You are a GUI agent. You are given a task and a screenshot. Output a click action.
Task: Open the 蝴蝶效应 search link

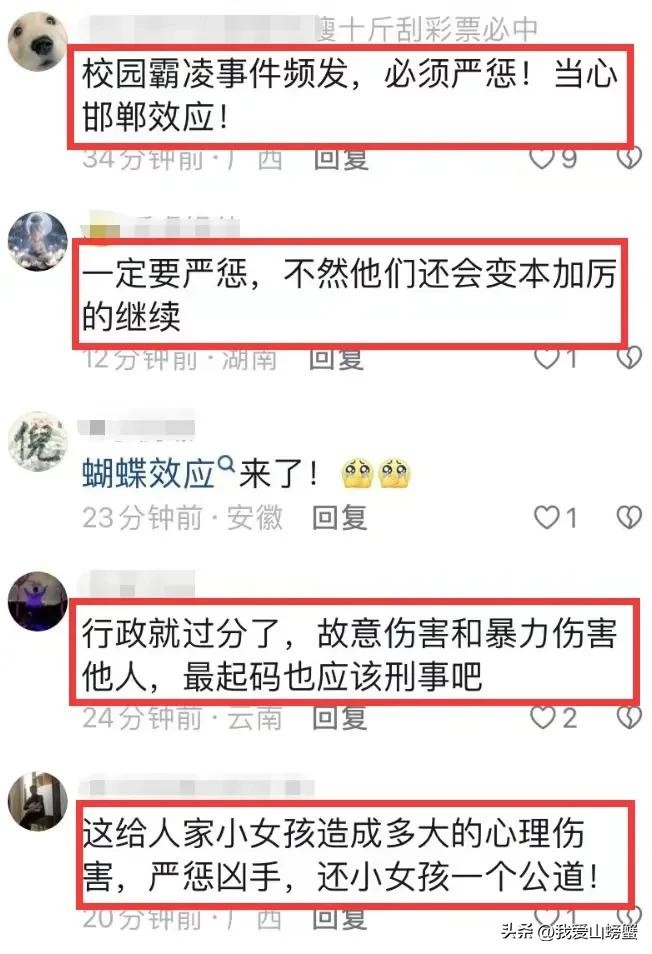pyautogui.click(x=148, y=473)
